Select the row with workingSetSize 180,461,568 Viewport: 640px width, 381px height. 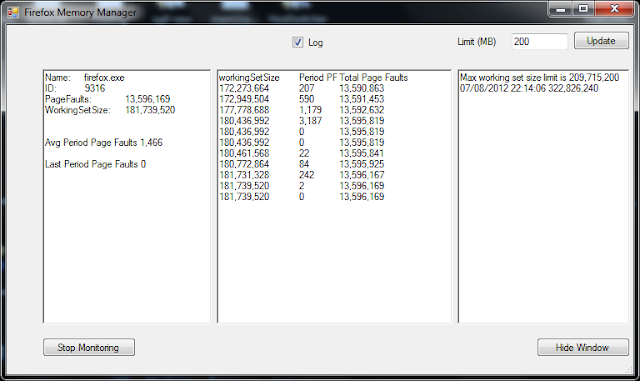pos(302,153)
